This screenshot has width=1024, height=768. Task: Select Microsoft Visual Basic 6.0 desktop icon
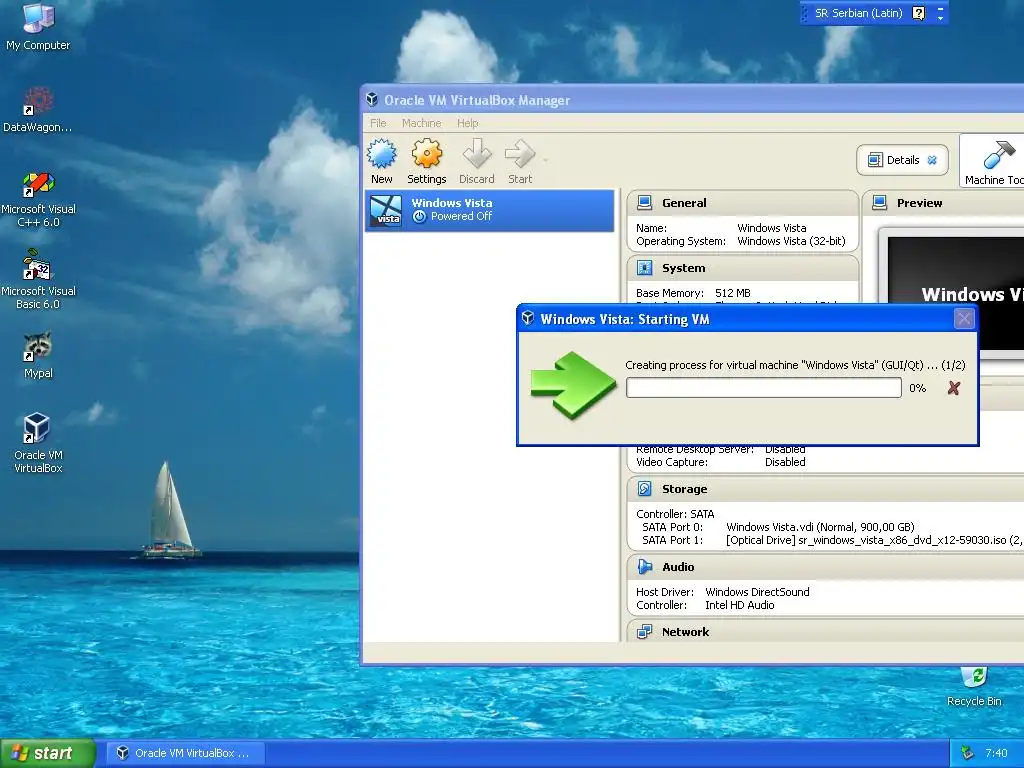[38, 280]
